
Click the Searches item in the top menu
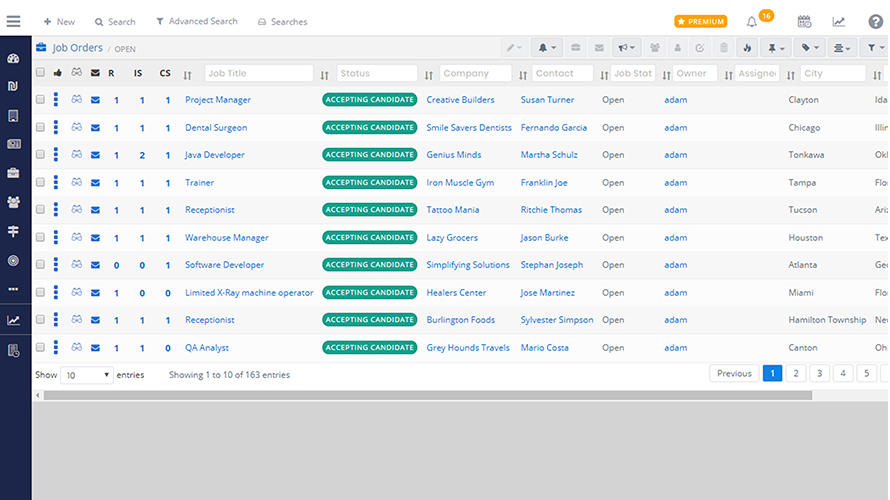pyautogui.click(x=283, y=21)
